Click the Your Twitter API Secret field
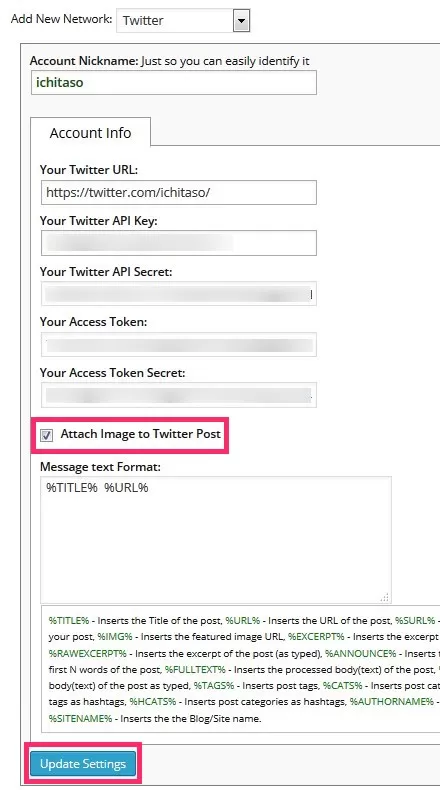The width and height of the screenshot is (440, 790). (x=179, y=294)
